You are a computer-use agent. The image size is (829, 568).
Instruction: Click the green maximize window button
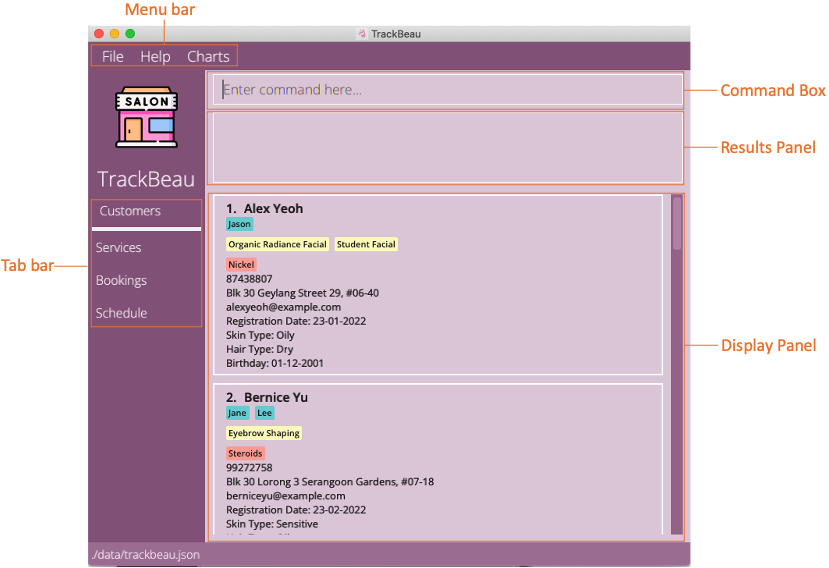pos(130,34)
